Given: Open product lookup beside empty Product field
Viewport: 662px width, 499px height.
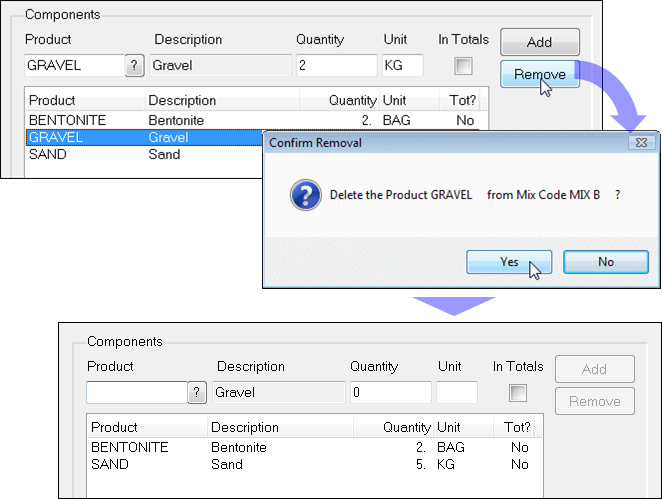Looking at the screenshot, I should [x=197, y=393].
